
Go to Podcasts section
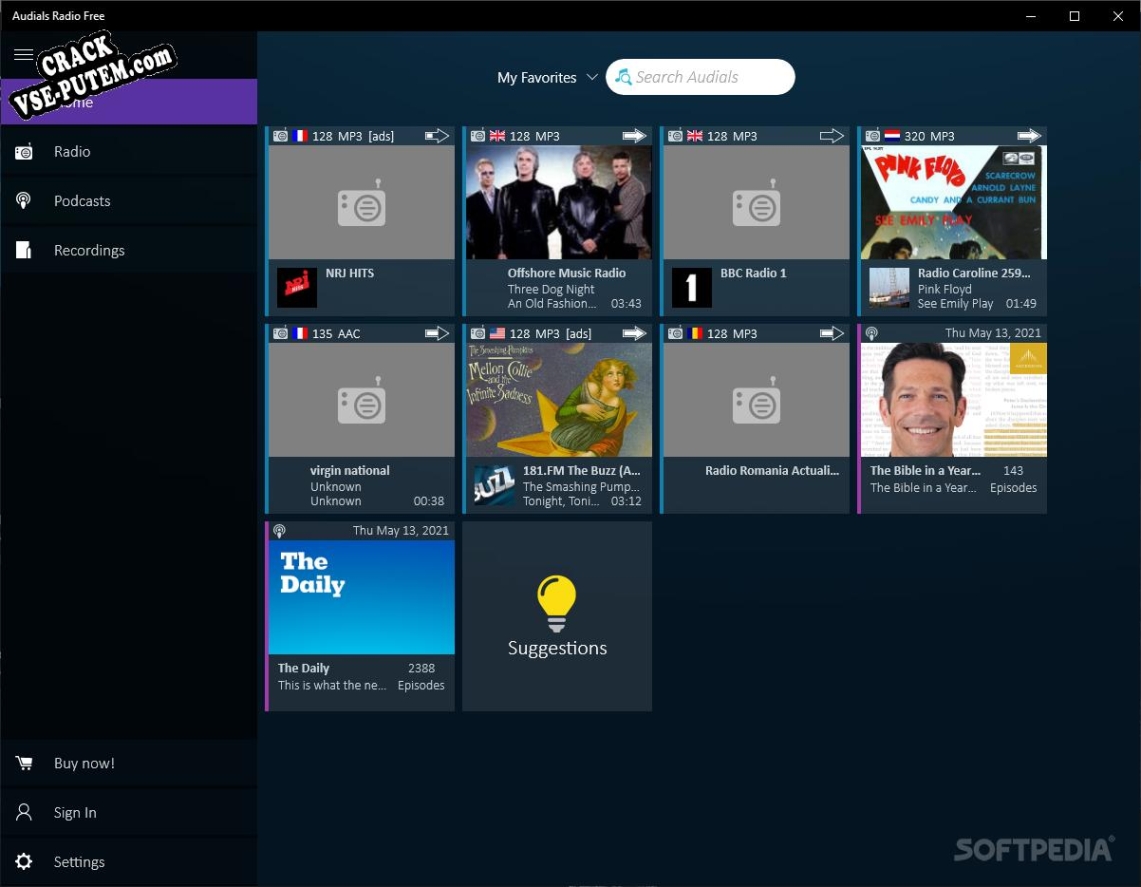click(129, 201)
